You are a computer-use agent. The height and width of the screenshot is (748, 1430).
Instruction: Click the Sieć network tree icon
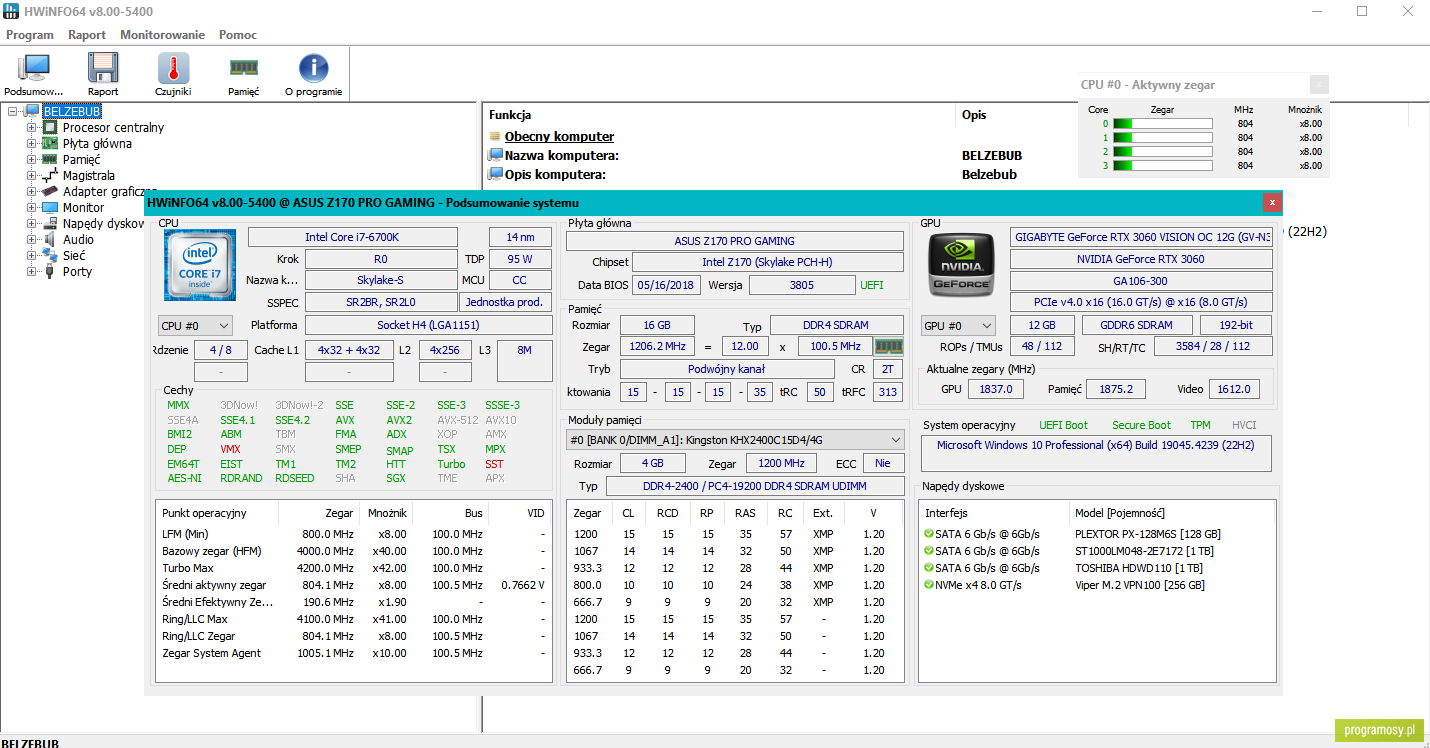coord(50,256)
